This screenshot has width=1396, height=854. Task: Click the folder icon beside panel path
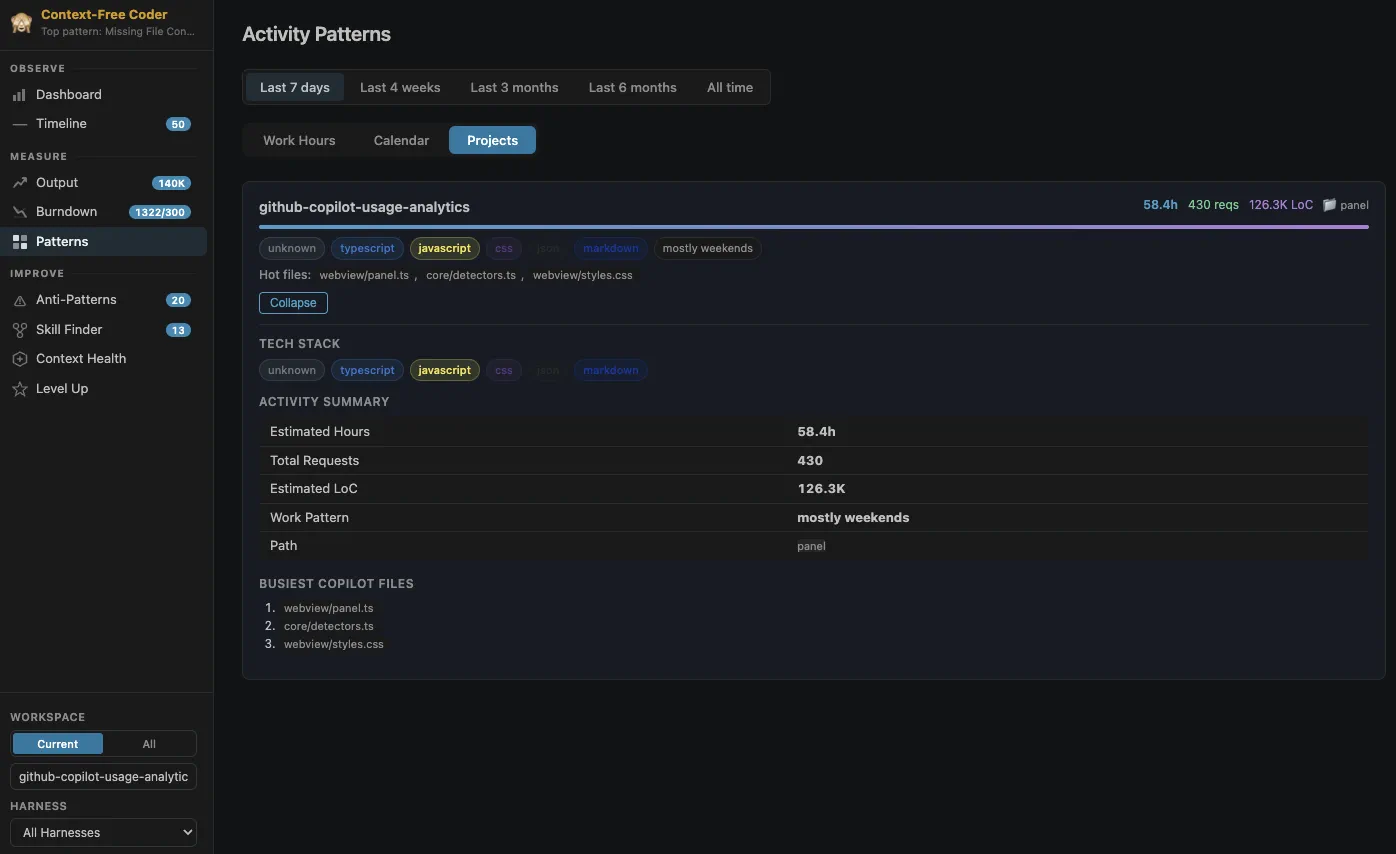pyautogui.click(x=1329, y=205)
